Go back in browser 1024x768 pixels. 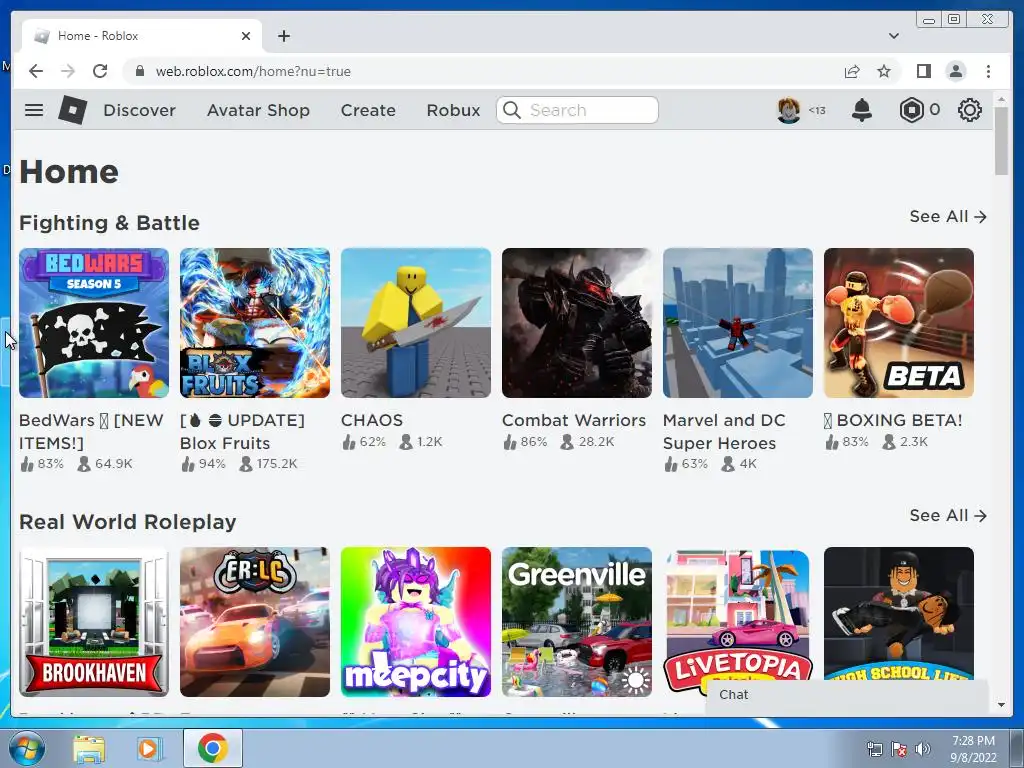(36, 71)
